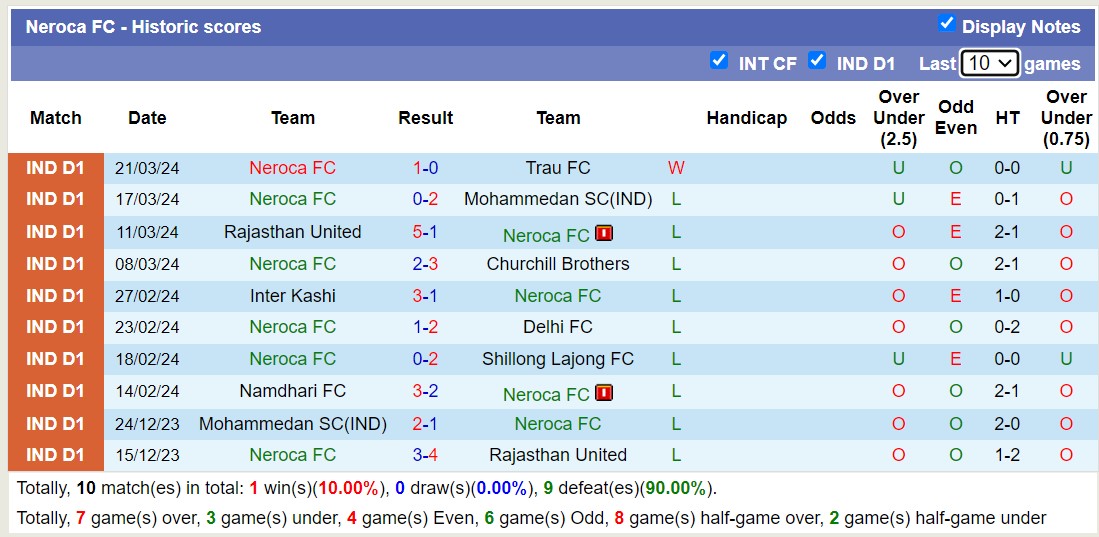Click the Over Under (2.5) column header
This screenshot has width=1099, height=537.
[x=898, y=118]
